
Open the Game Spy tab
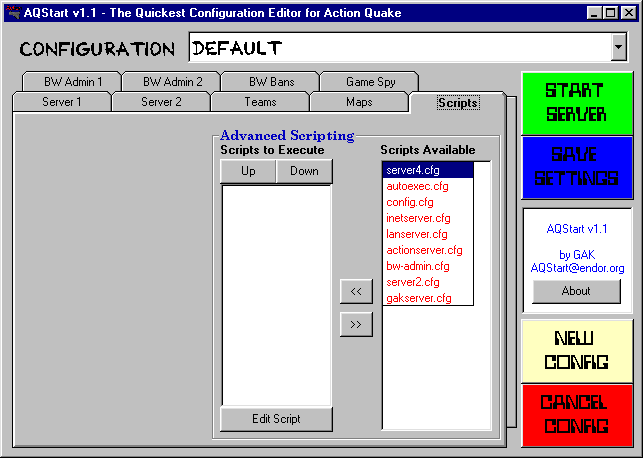click(370, 82)
